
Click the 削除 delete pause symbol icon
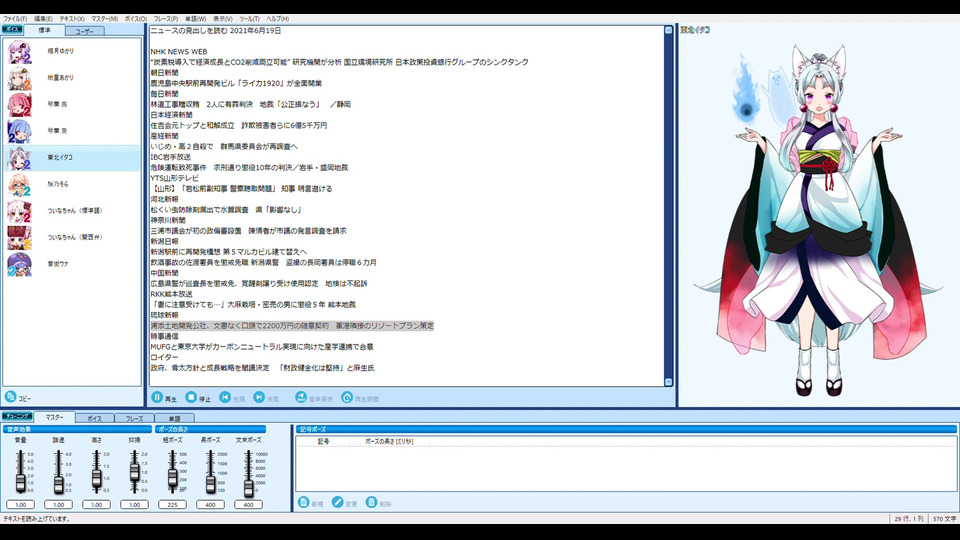(x=371, y=503)
